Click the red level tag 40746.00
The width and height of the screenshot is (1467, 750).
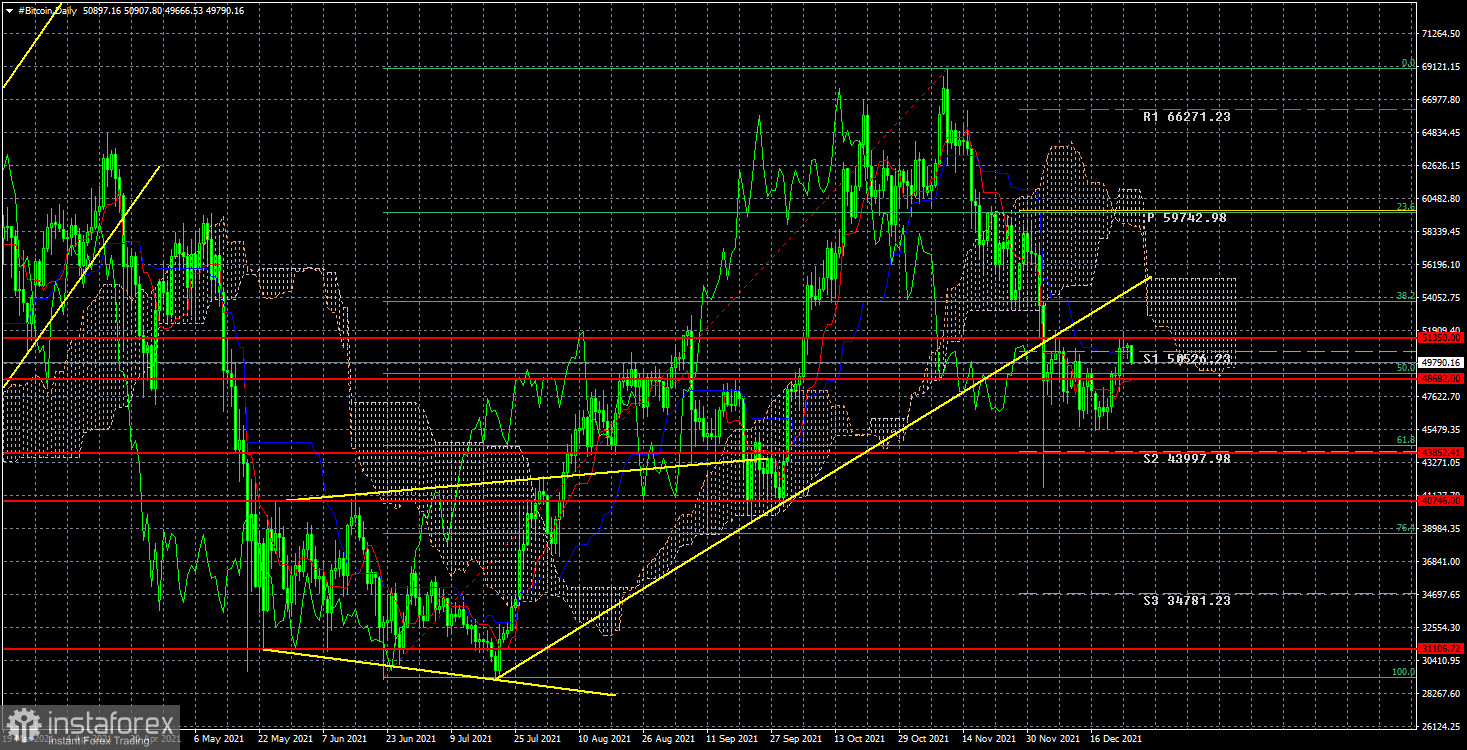[1441, 499]
